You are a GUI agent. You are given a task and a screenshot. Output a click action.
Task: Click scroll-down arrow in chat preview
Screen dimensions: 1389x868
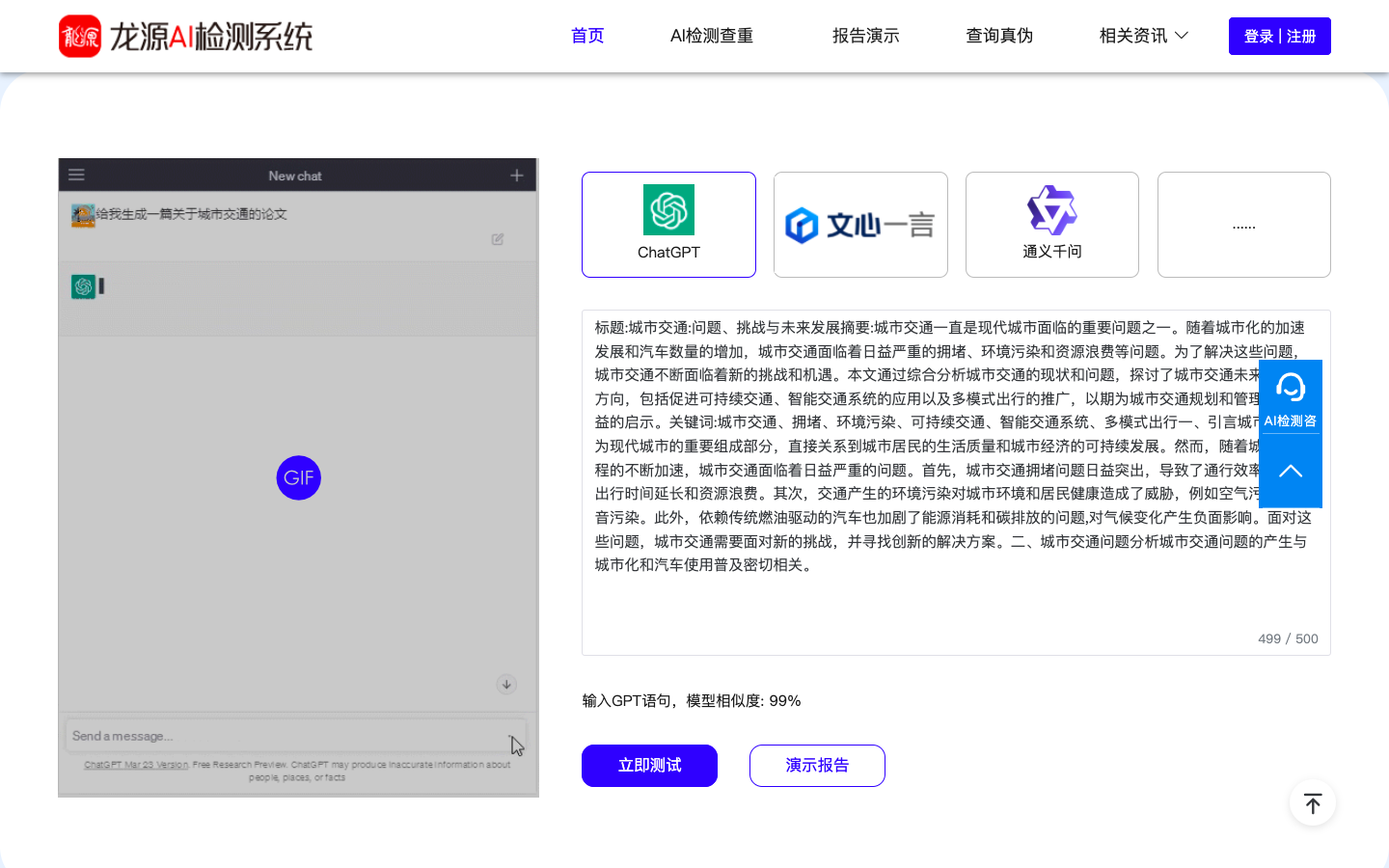(506, 685)
